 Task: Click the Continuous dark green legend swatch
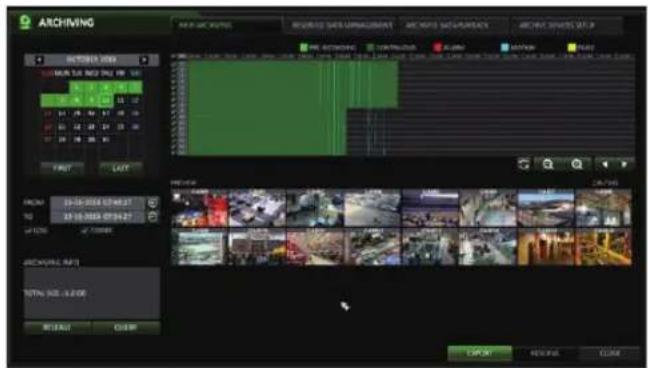[x=370, y=48]
